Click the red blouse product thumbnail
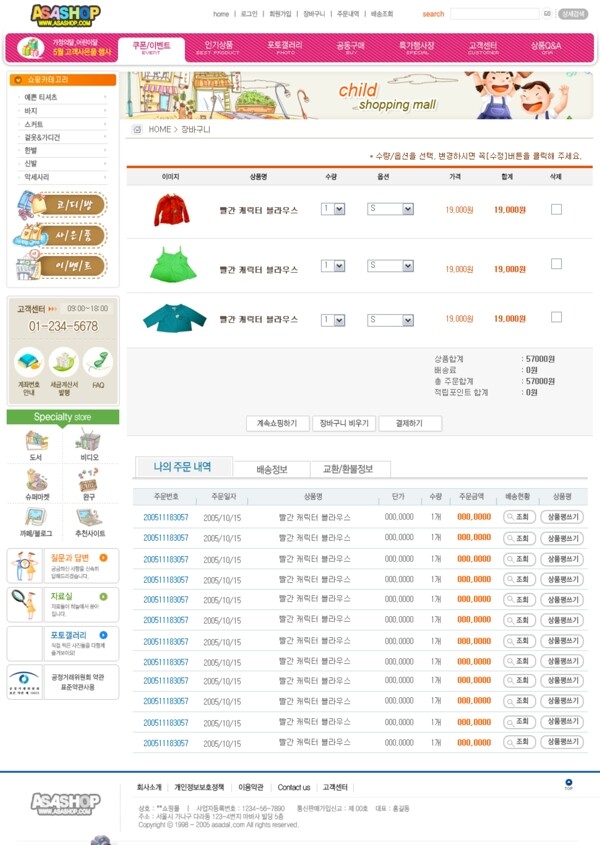Viewport: 600px width, 845px height. click(x=172, y=210)
